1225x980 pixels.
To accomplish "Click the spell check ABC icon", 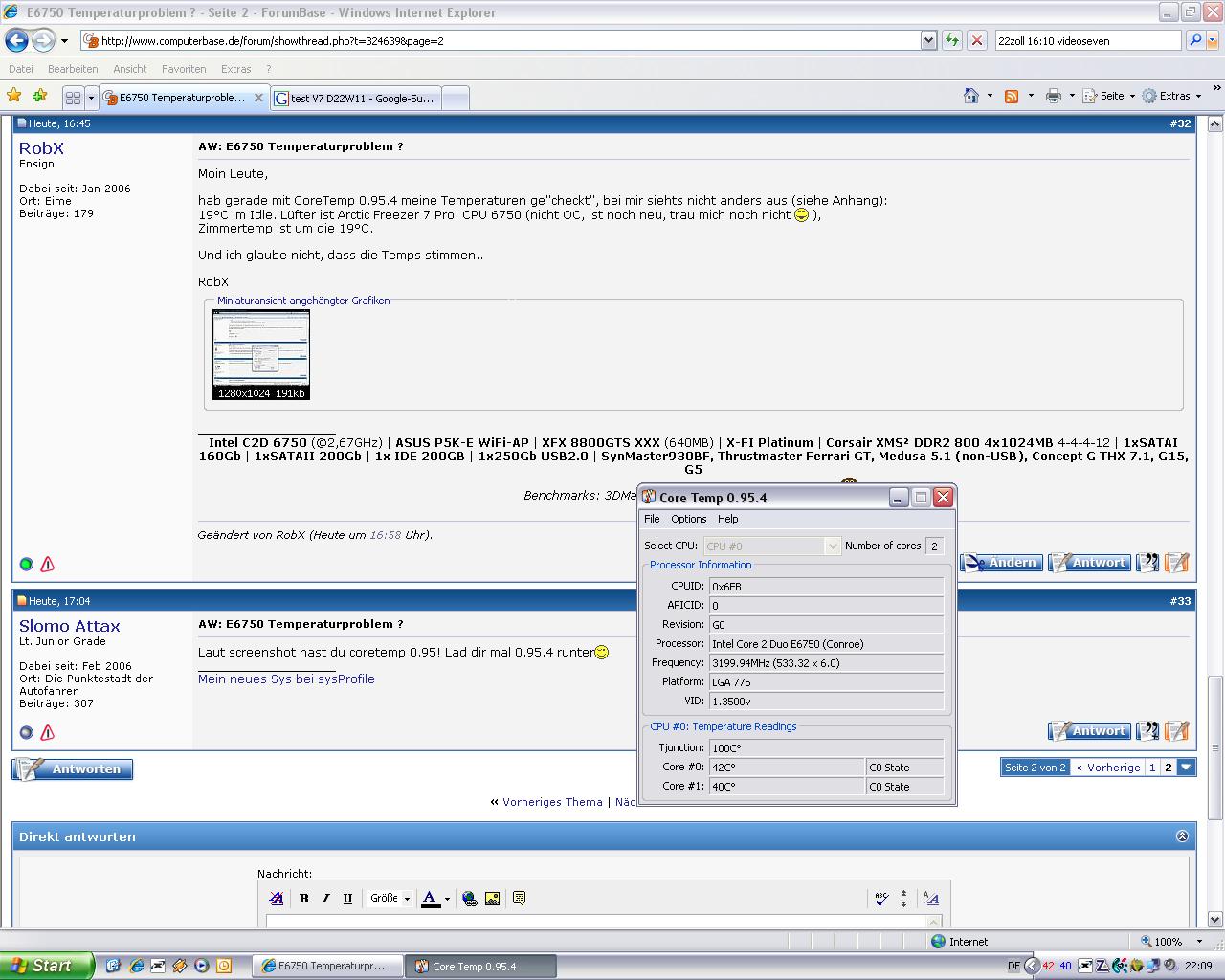I will pyautogui.click(x=881, y=899).
